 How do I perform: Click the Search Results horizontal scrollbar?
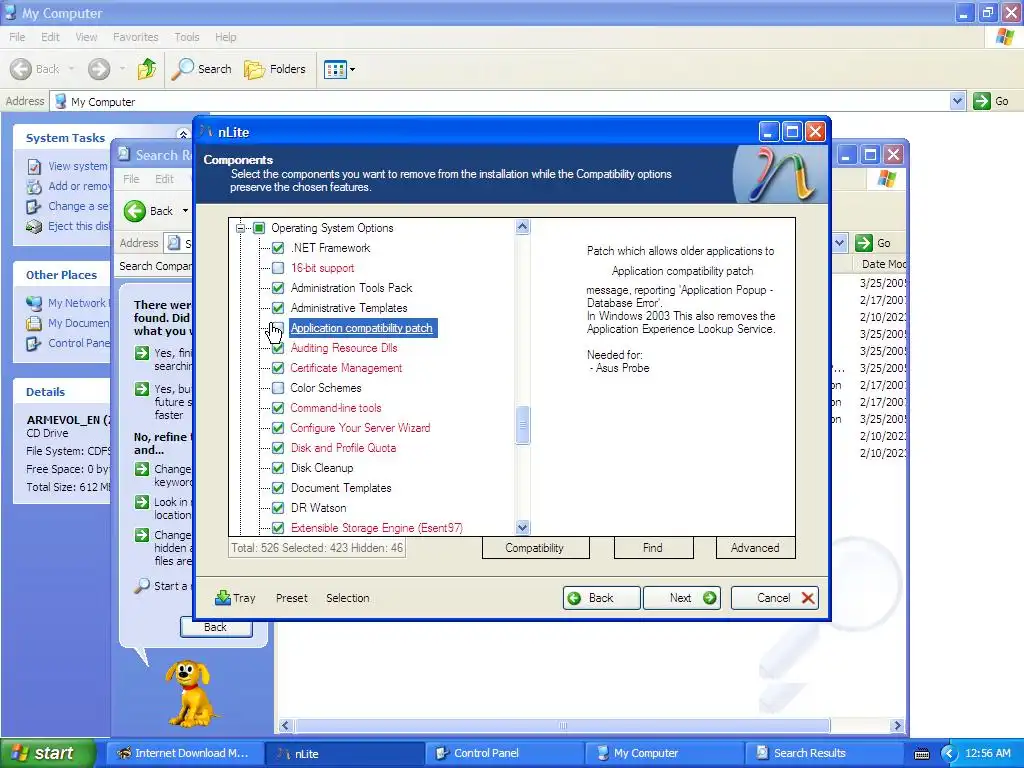point(563,726)
